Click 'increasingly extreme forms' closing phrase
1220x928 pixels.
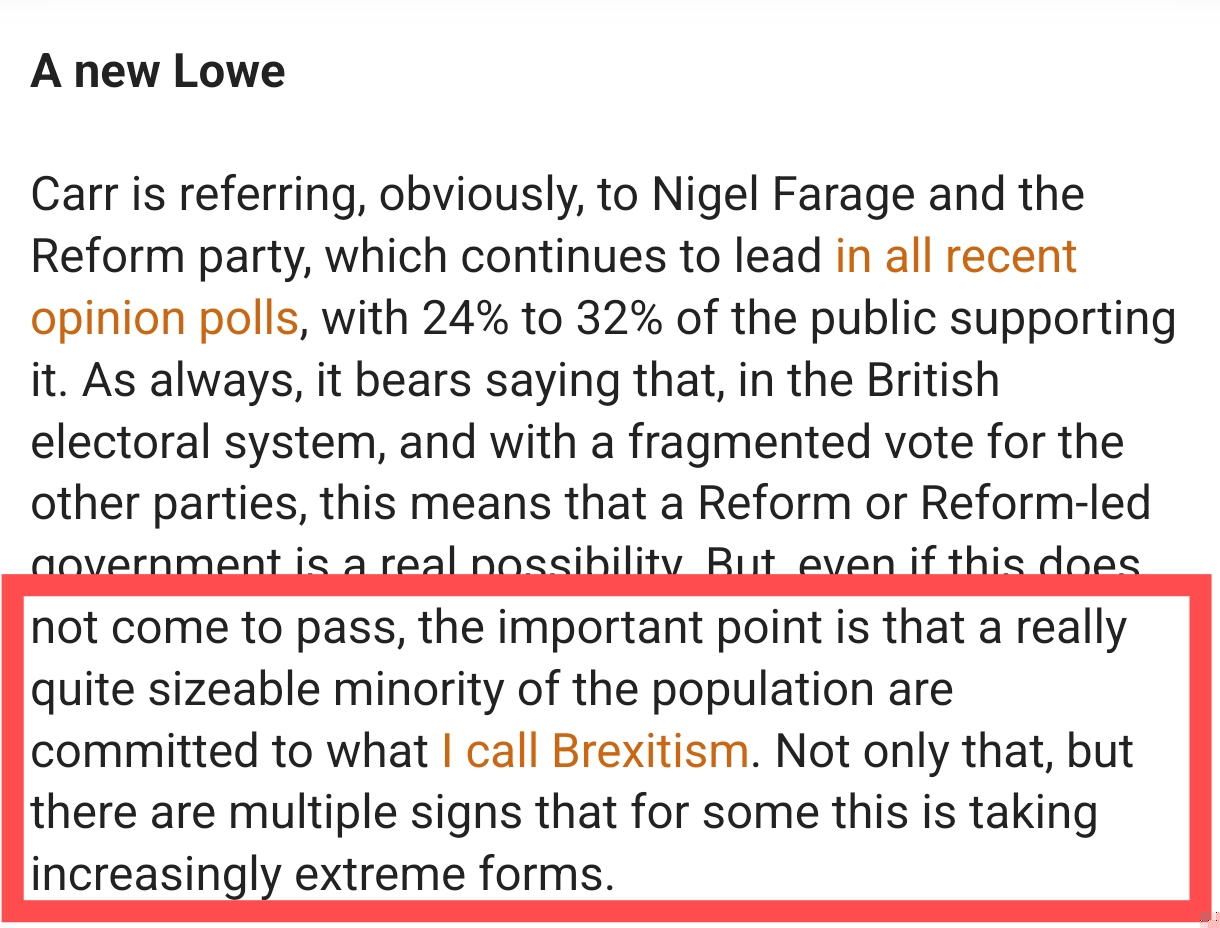320,875
